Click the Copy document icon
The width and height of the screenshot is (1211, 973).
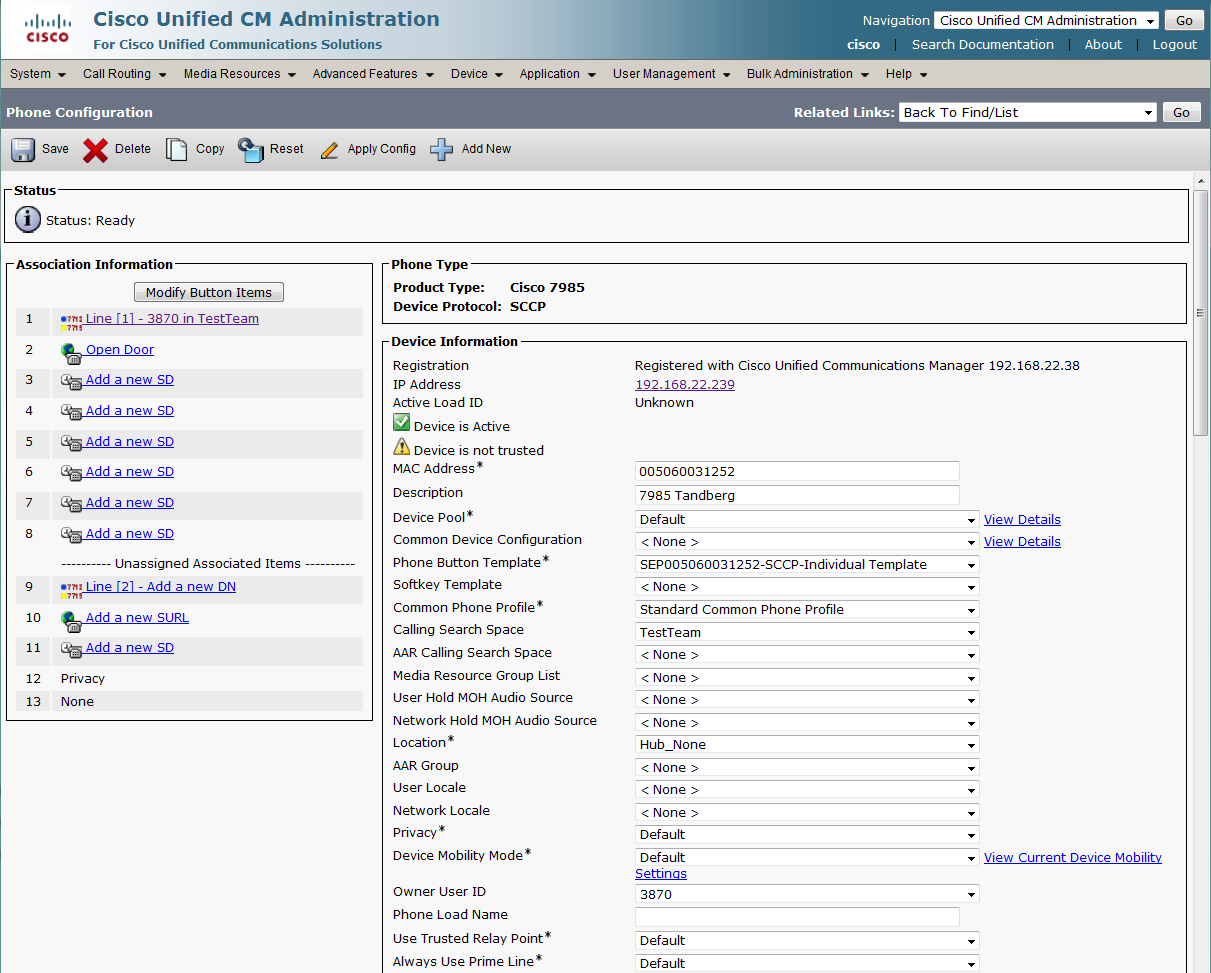177,149
